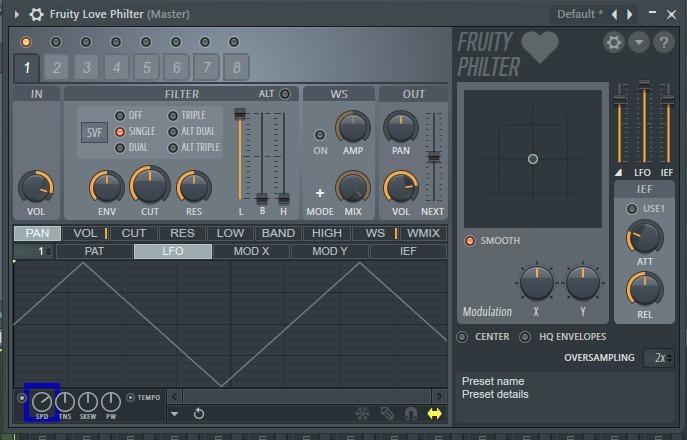Open the IEF envelope source

408,252
